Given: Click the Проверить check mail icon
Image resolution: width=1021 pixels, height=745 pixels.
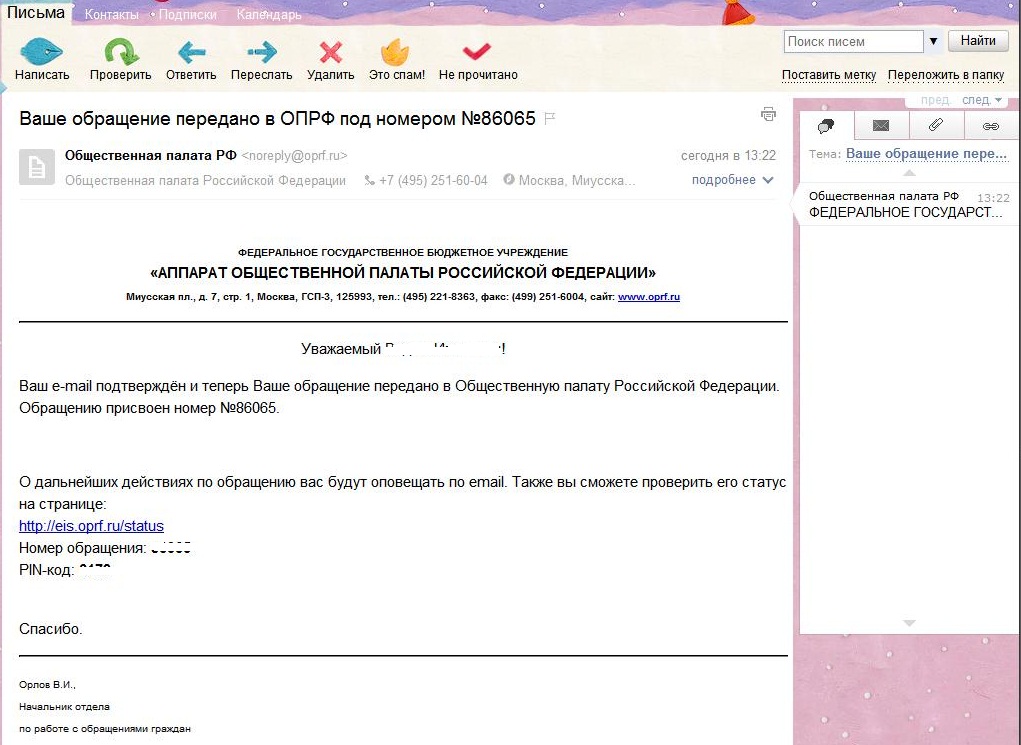Looking at the screenshot, I should 121,52.
